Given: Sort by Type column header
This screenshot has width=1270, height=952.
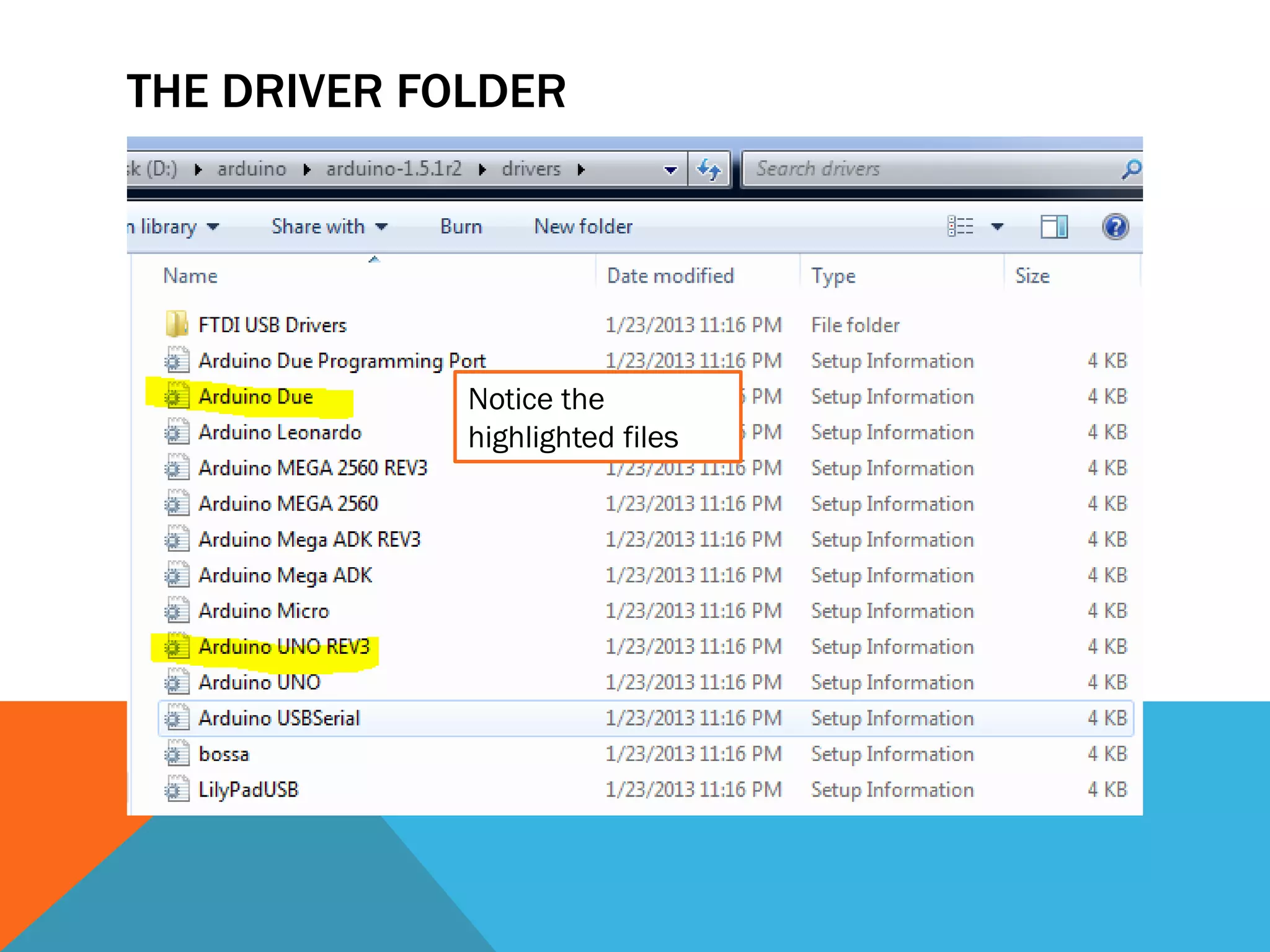Looking at the screenshot, I should coord(833,276).
